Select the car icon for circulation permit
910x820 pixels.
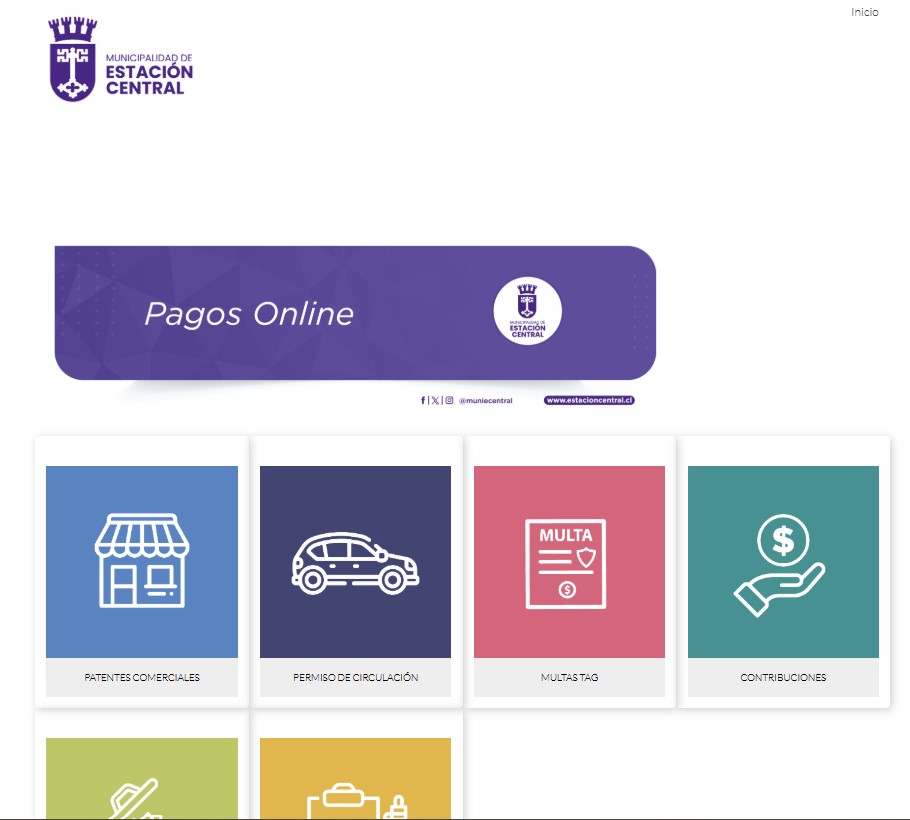coord(355,561)
